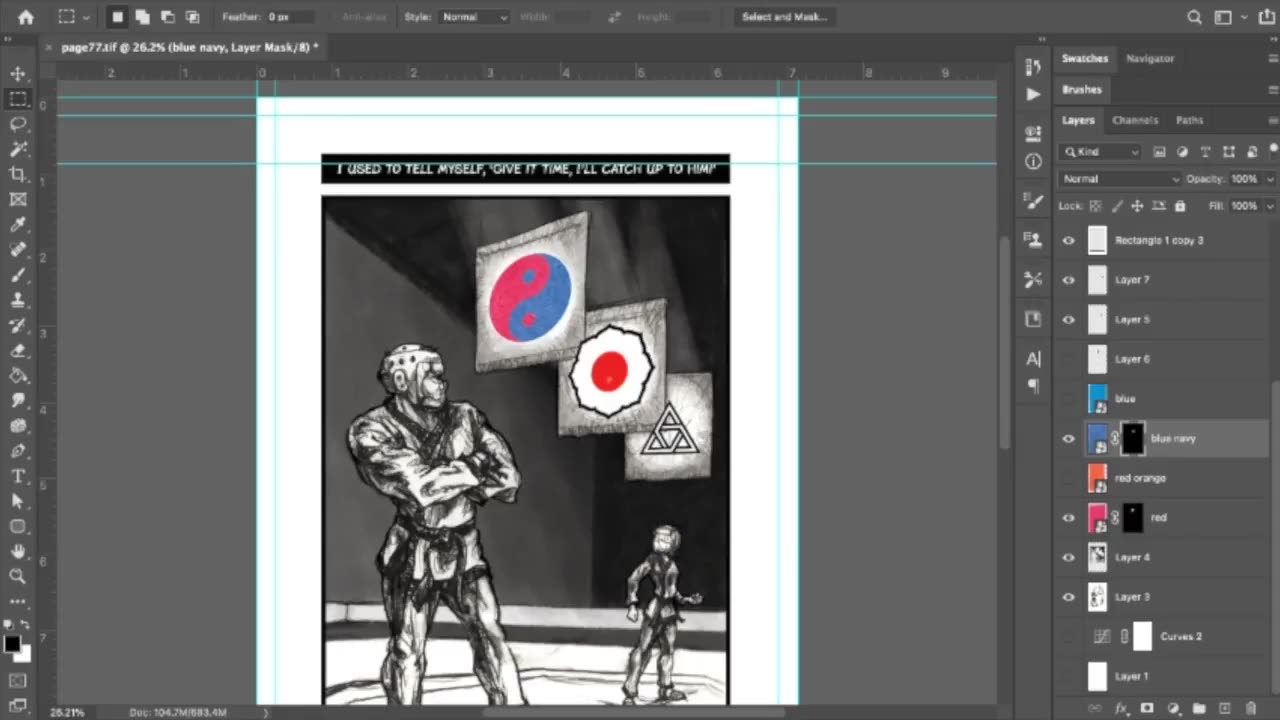This screenshot has width=1280, height=720.
Task: Open the Brushes panel menu
Action: [1273, 89]
